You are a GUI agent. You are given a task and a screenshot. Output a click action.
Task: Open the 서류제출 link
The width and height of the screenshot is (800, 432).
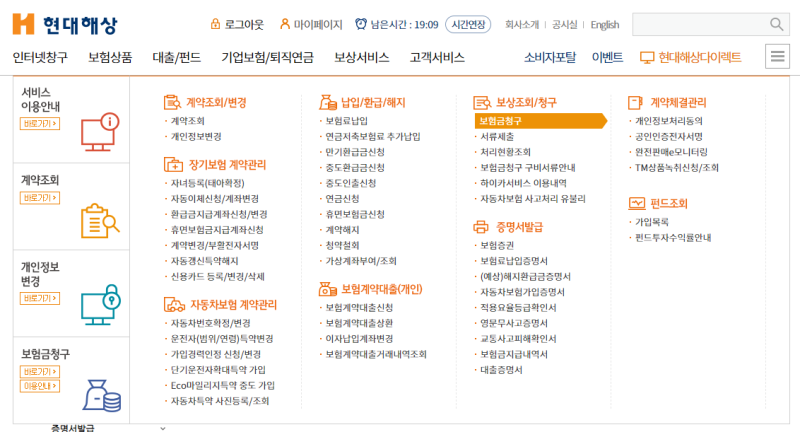point(497,137)
